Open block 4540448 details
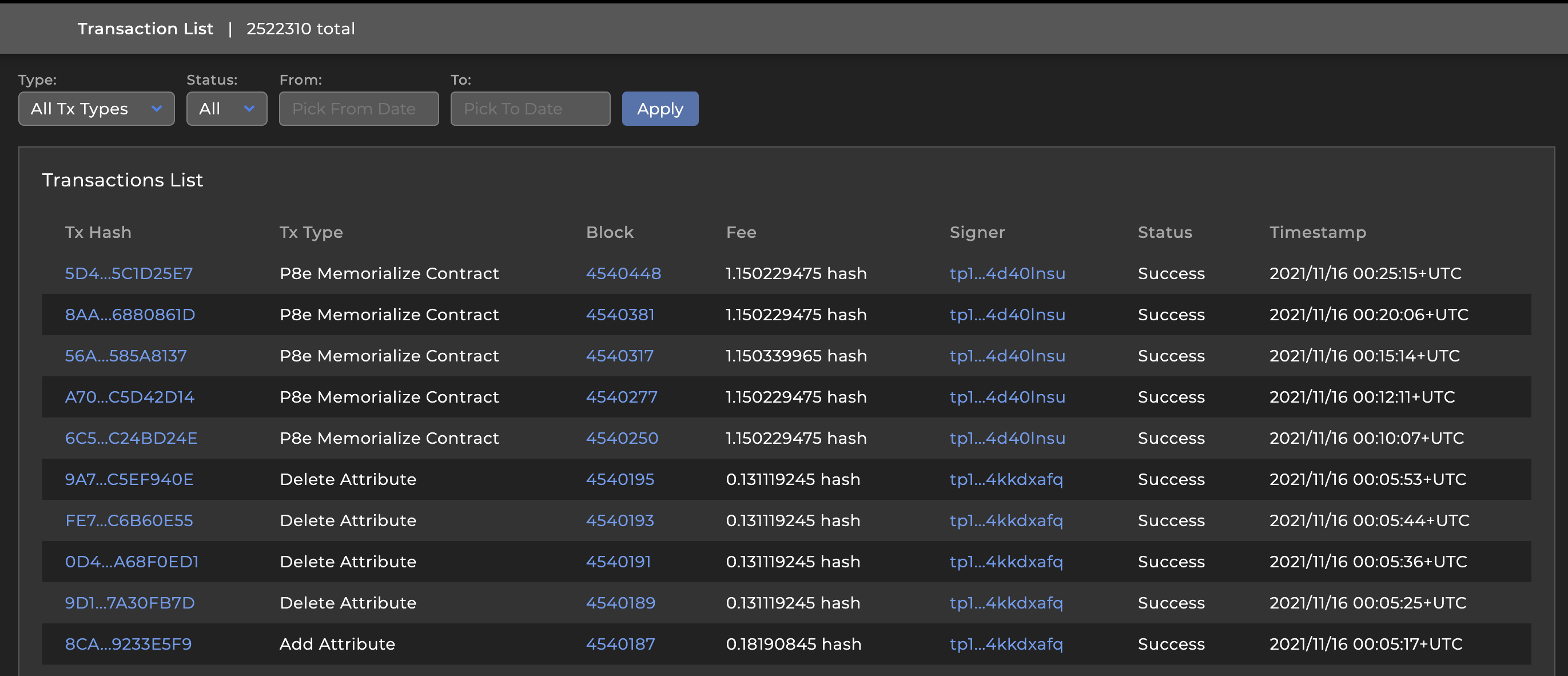1568x676 pixels. [x=624, y=273]
